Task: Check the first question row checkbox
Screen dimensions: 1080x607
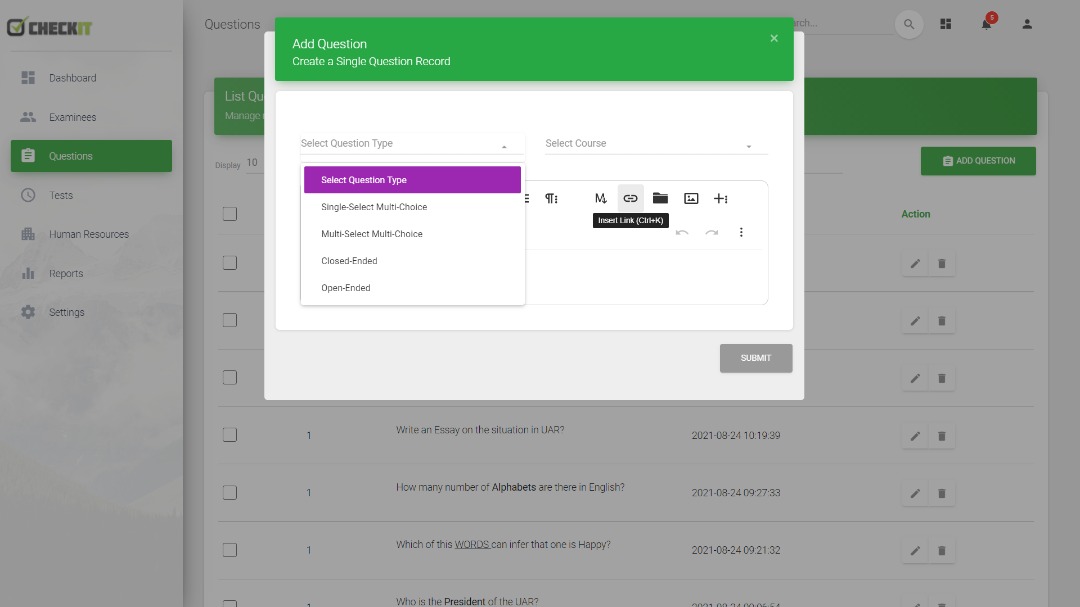Action: point(230,263)
